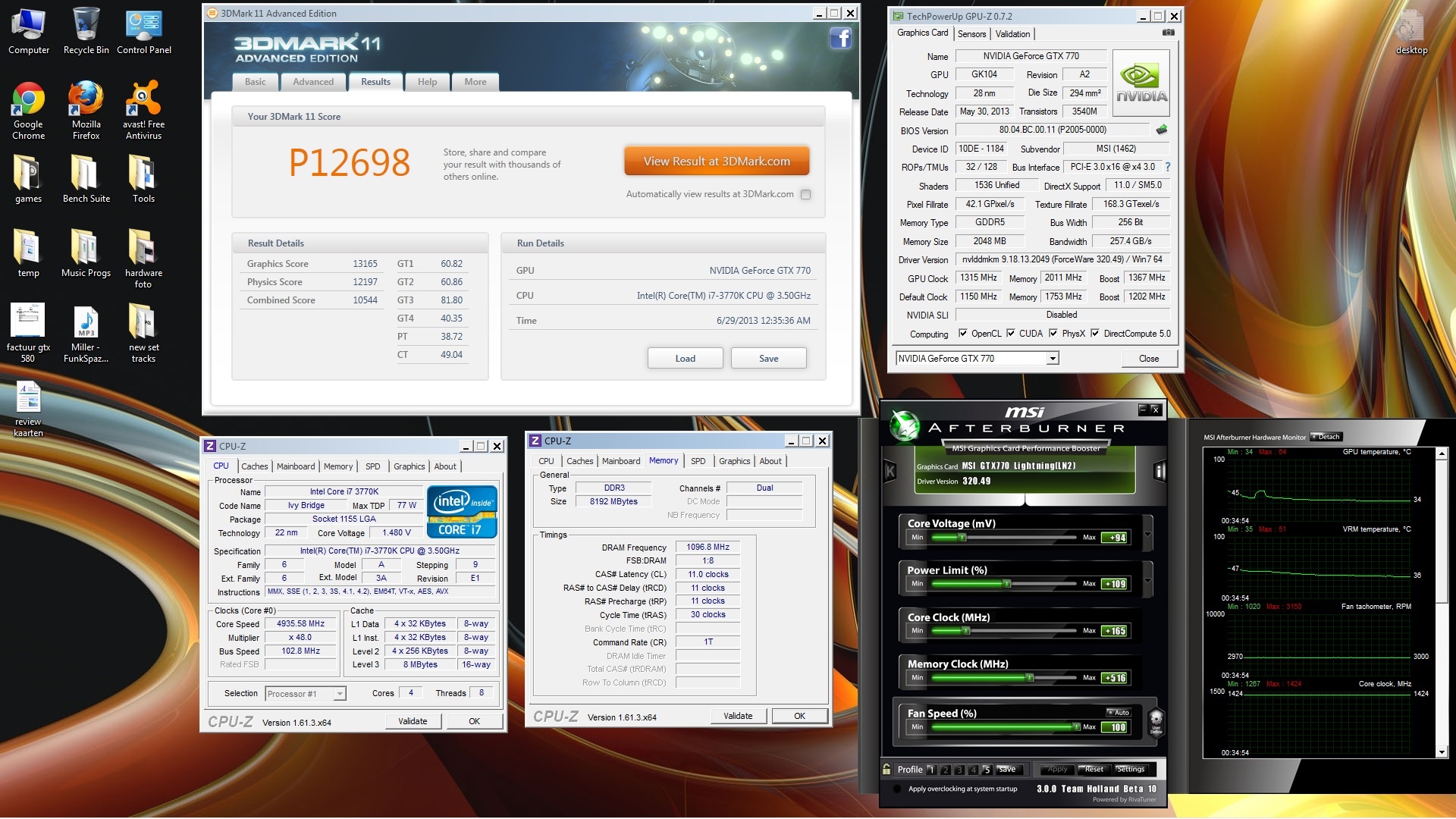Enable automatically view results at 3DMark.com

click(x=805, y=195)
